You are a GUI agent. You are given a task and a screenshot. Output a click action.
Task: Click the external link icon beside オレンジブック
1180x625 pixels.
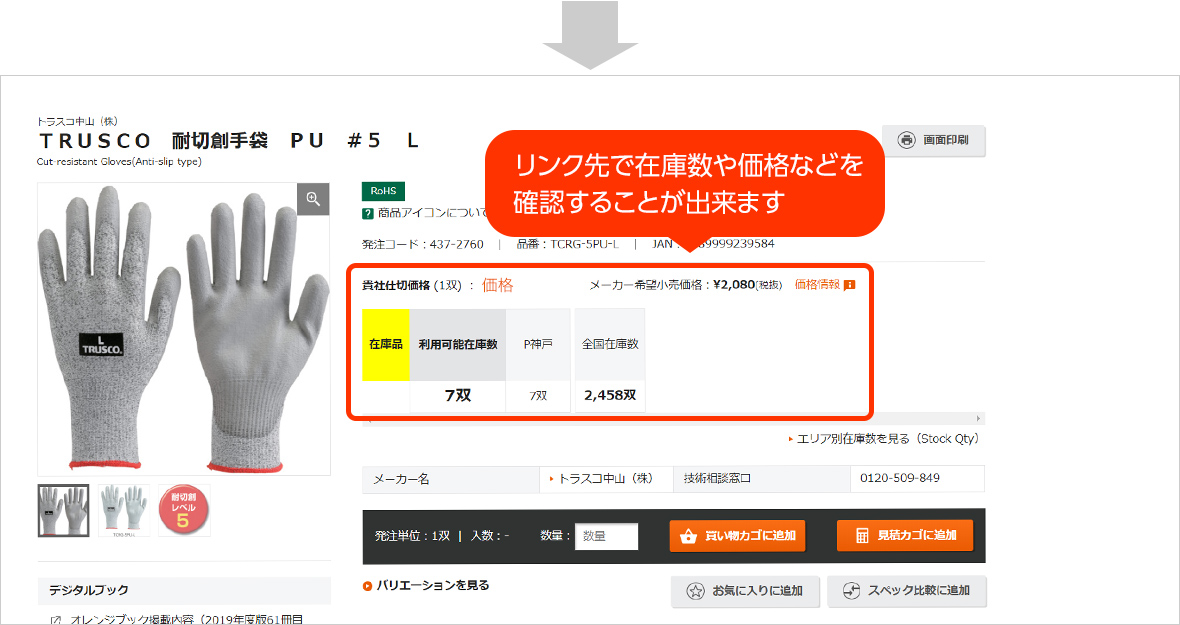click(x=56, y=620)
